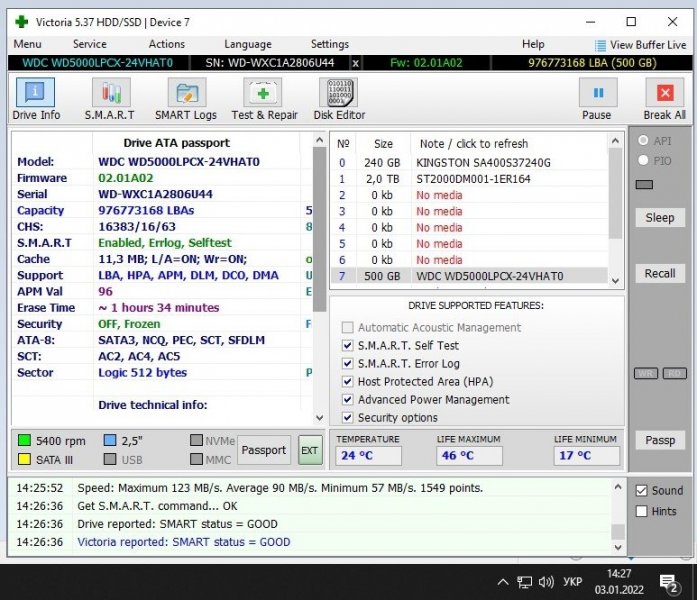Open the Drive Info panel
The image size is (697, 600).
[36, 99]
